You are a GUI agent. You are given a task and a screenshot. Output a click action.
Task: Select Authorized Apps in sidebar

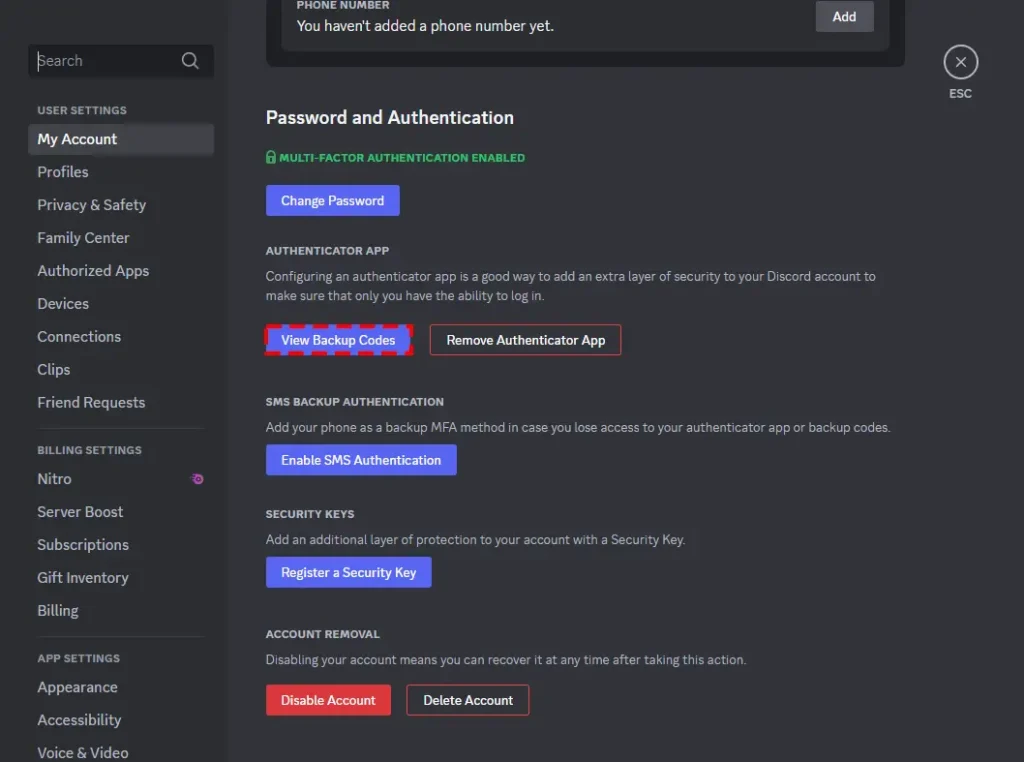93,271
